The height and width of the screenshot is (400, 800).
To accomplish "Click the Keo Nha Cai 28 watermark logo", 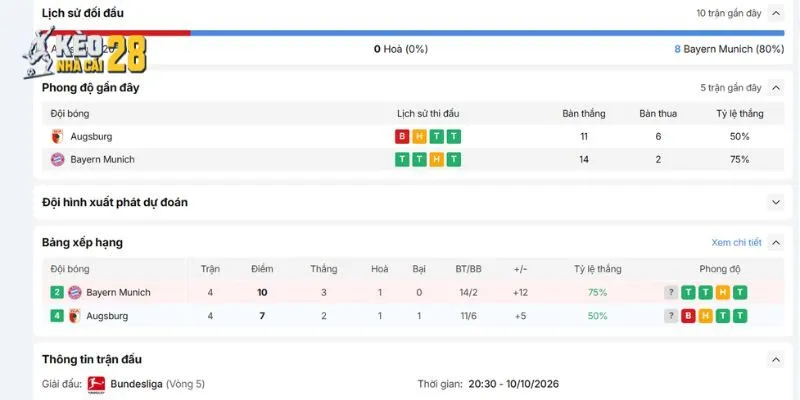I will pyautogui.click(x=85, y=54).
